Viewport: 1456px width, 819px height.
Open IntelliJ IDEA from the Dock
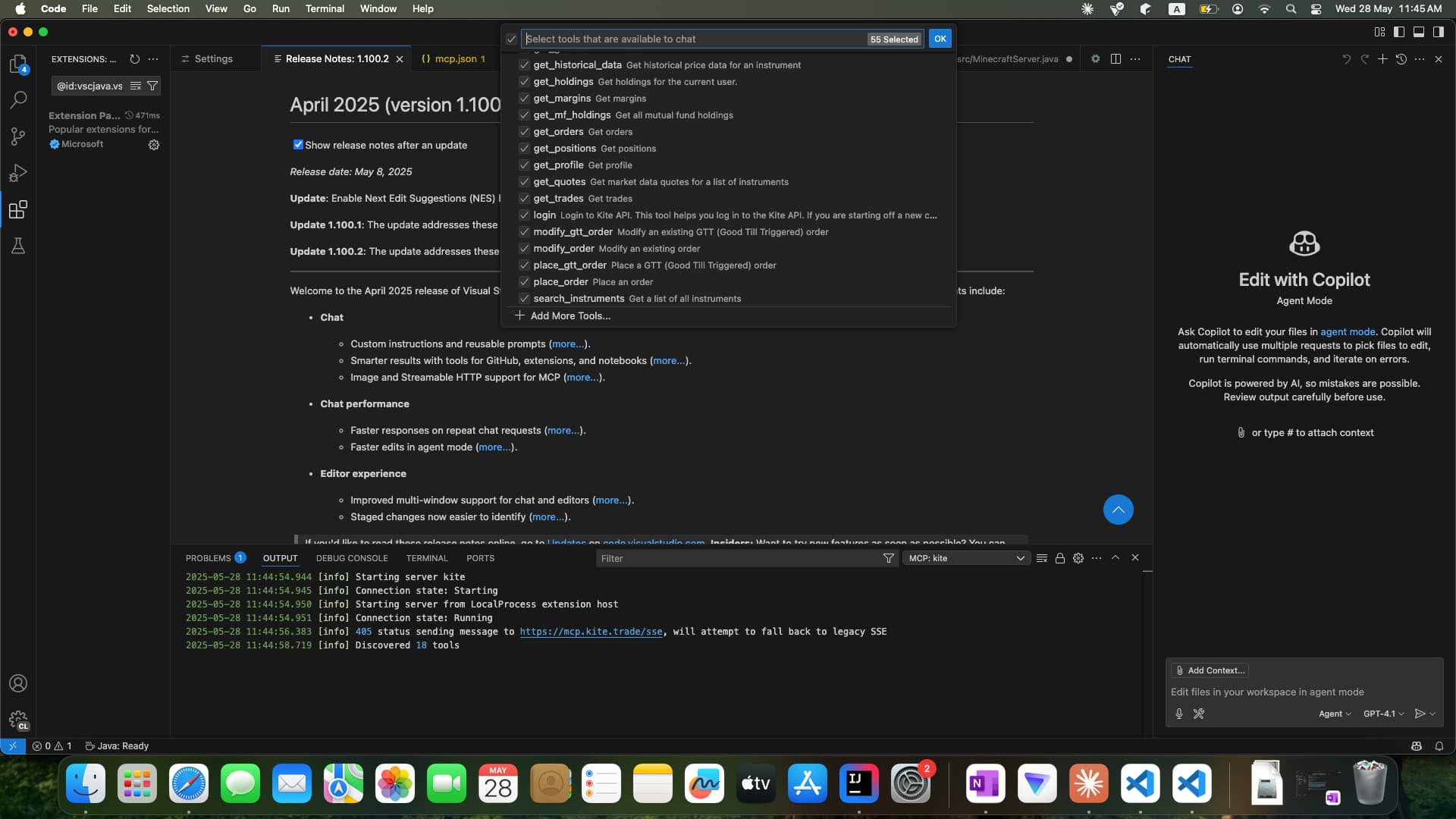pos(858,783)
